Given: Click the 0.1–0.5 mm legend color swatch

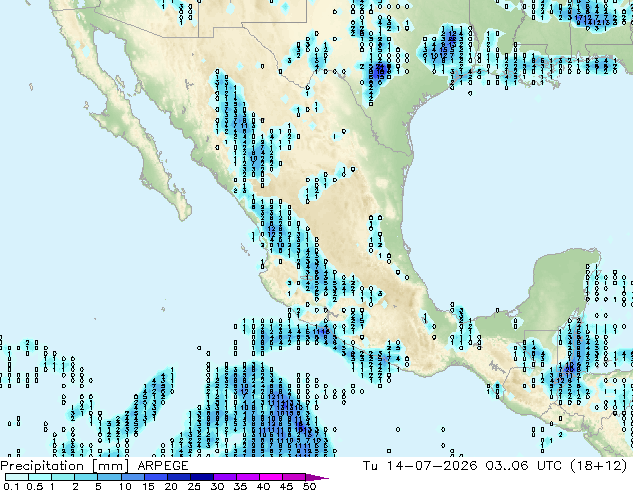Looking at the screenshot, I should [17, 477].
